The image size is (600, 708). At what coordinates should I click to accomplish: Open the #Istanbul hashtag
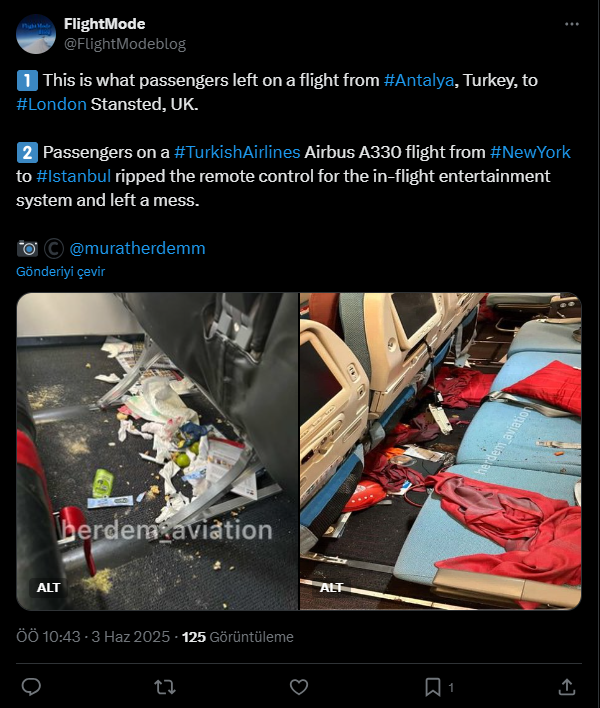pos(74,176)
